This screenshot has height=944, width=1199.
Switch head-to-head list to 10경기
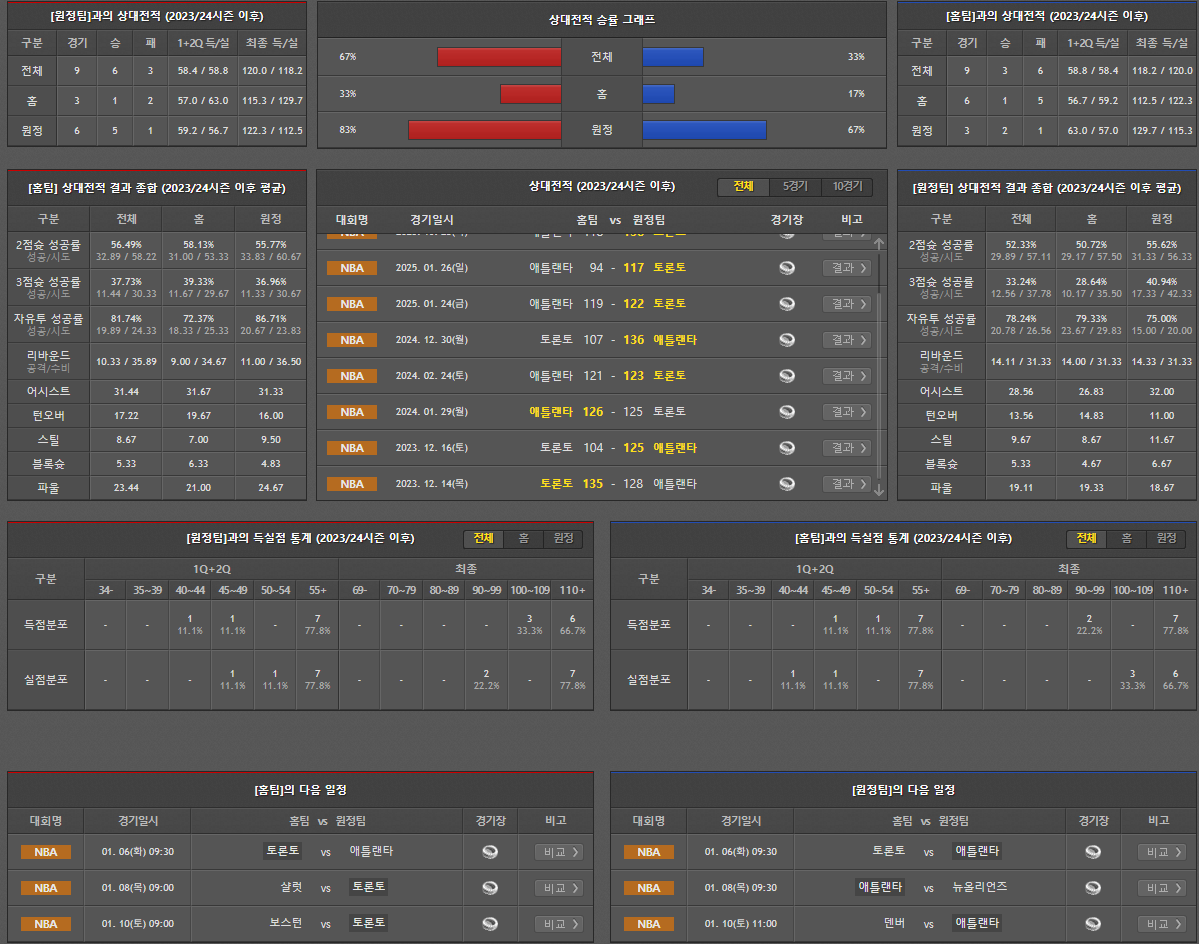(846, 187)
